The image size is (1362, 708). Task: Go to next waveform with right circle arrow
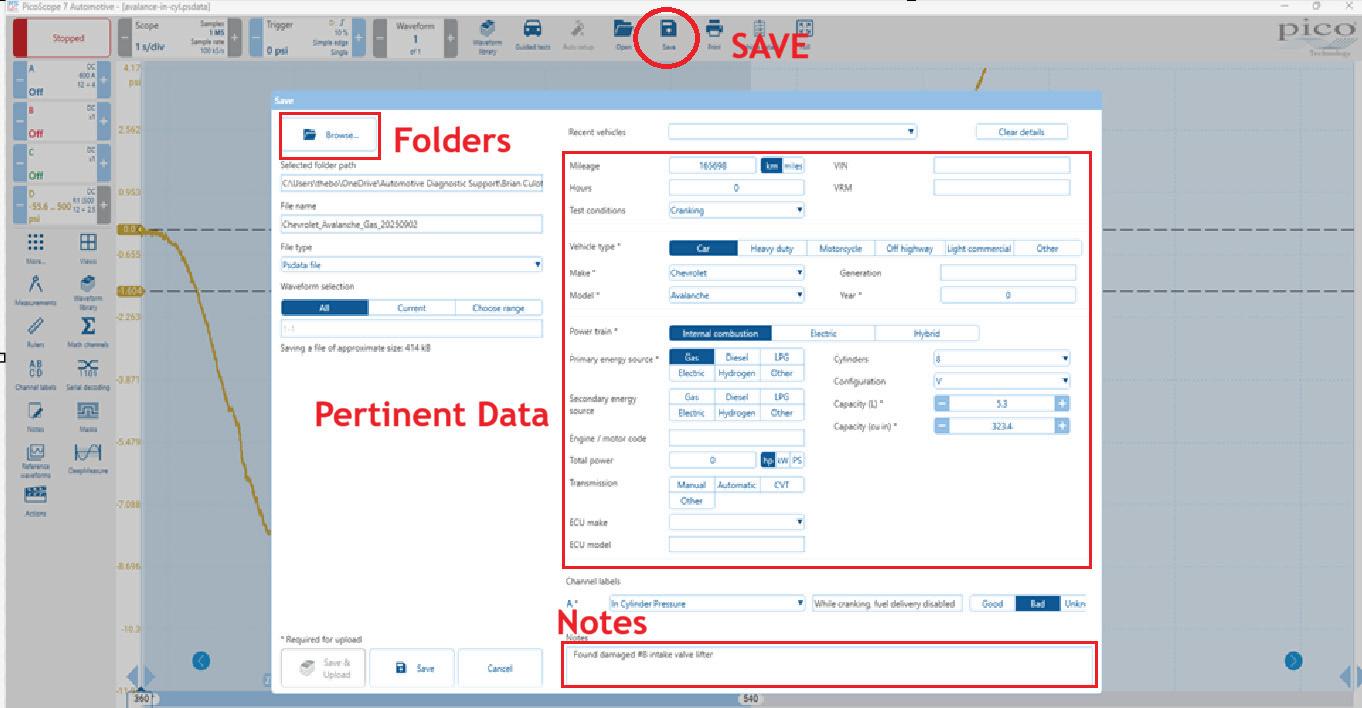[x=1293, y=660]
